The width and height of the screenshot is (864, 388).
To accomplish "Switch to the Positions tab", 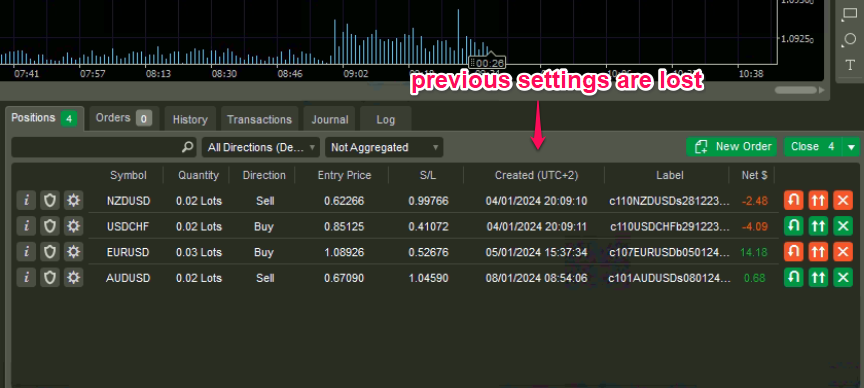I will pos(45,118).
